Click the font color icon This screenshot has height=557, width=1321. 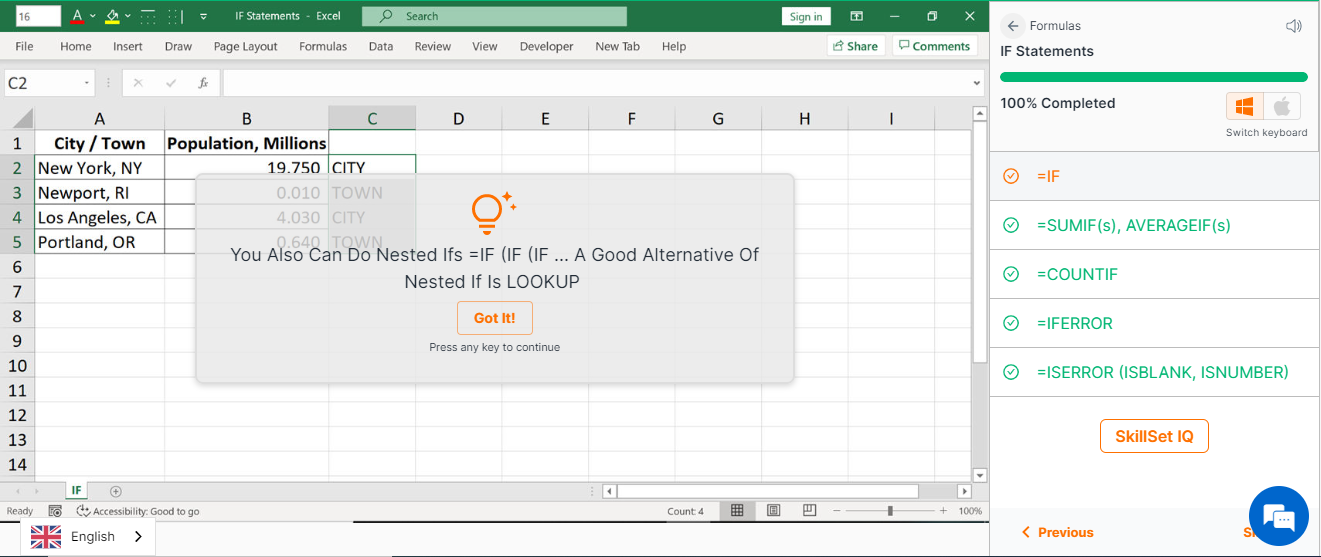pos(78,16)
